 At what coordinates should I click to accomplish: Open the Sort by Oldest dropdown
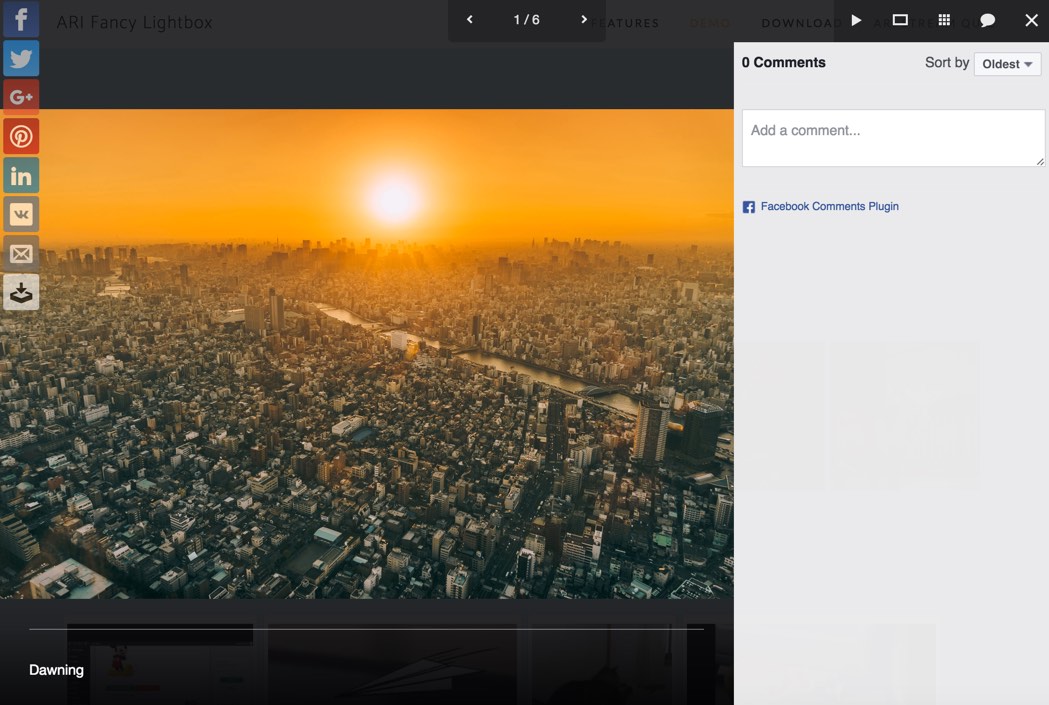coord(1007,64)
